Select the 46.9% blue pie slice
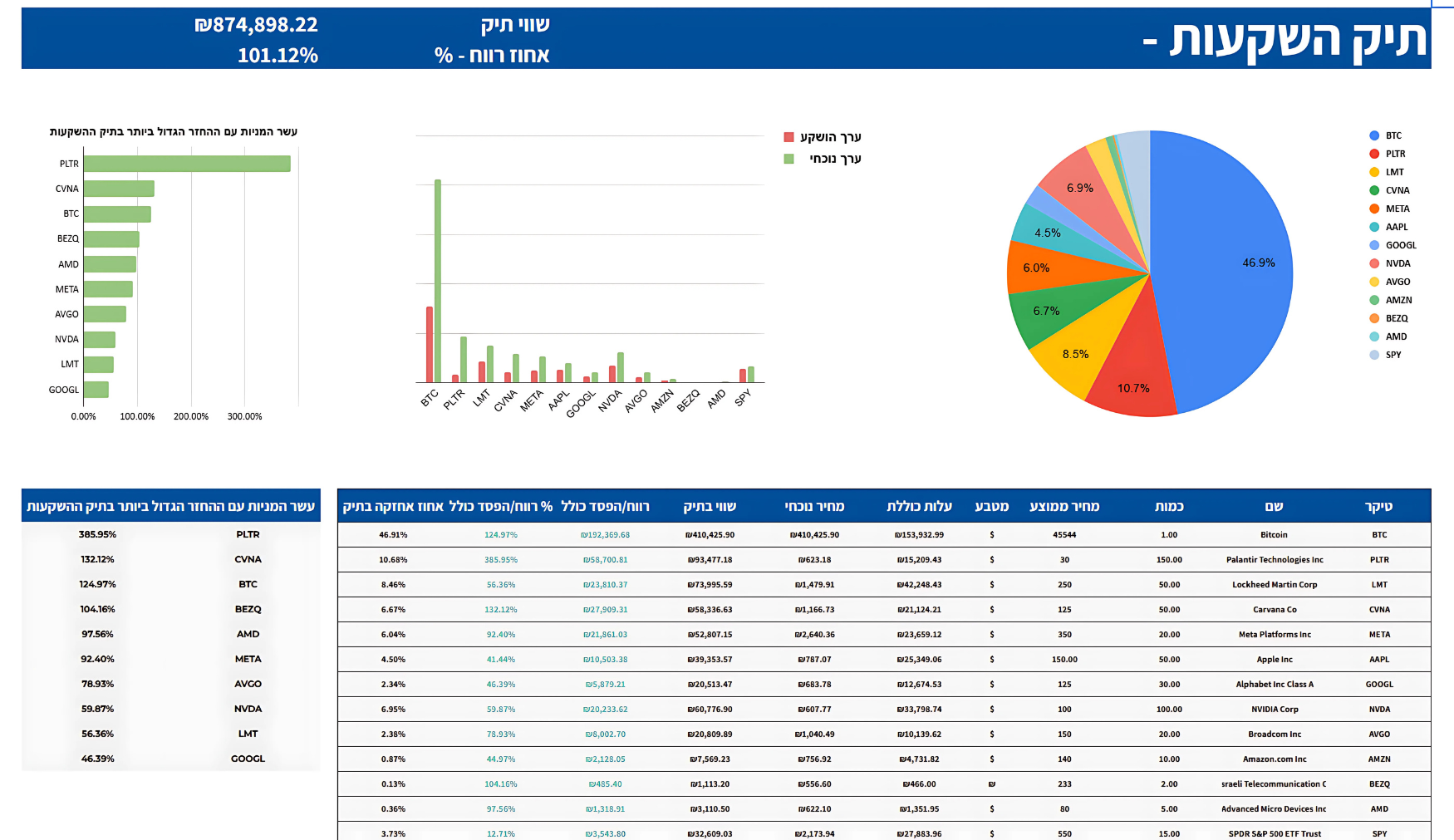1454x840 pixels. pyautogui.click(x=1230, y=266)
